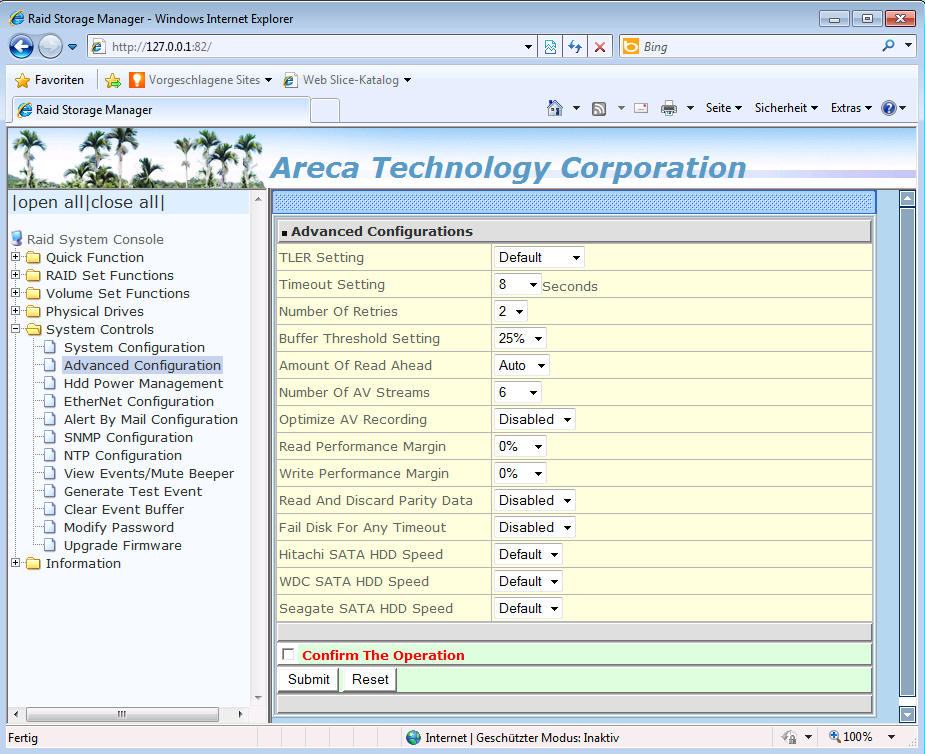The height and width of the screenshot is (754, 925).
Task: Click the horizontal scrollbar in sidebar
Action: (120, 715)
